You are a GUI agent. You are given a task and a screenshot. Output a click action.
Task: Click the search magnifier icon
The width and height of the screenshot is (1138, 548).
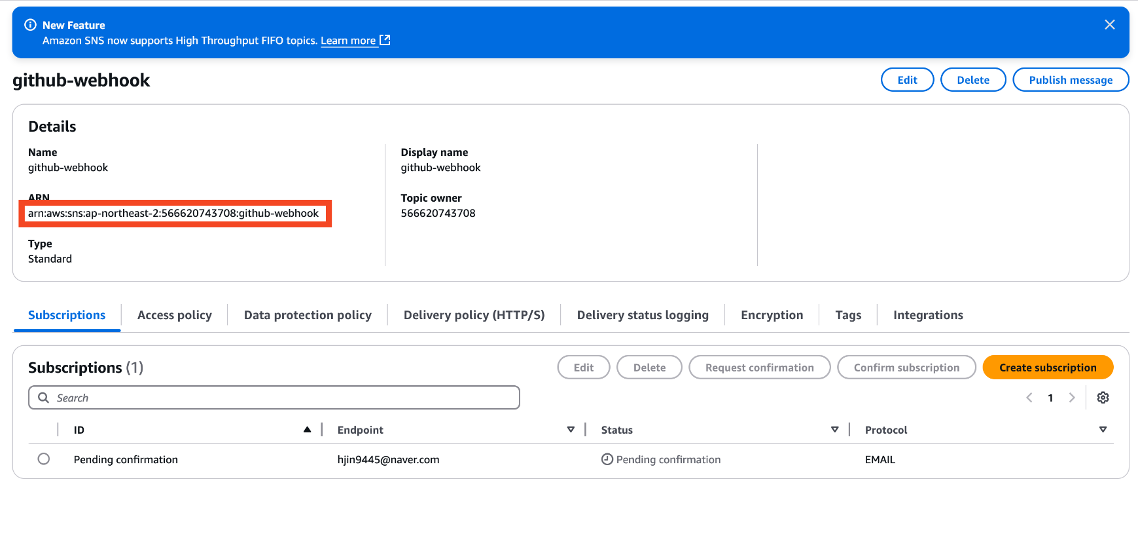tap(44, 398)
